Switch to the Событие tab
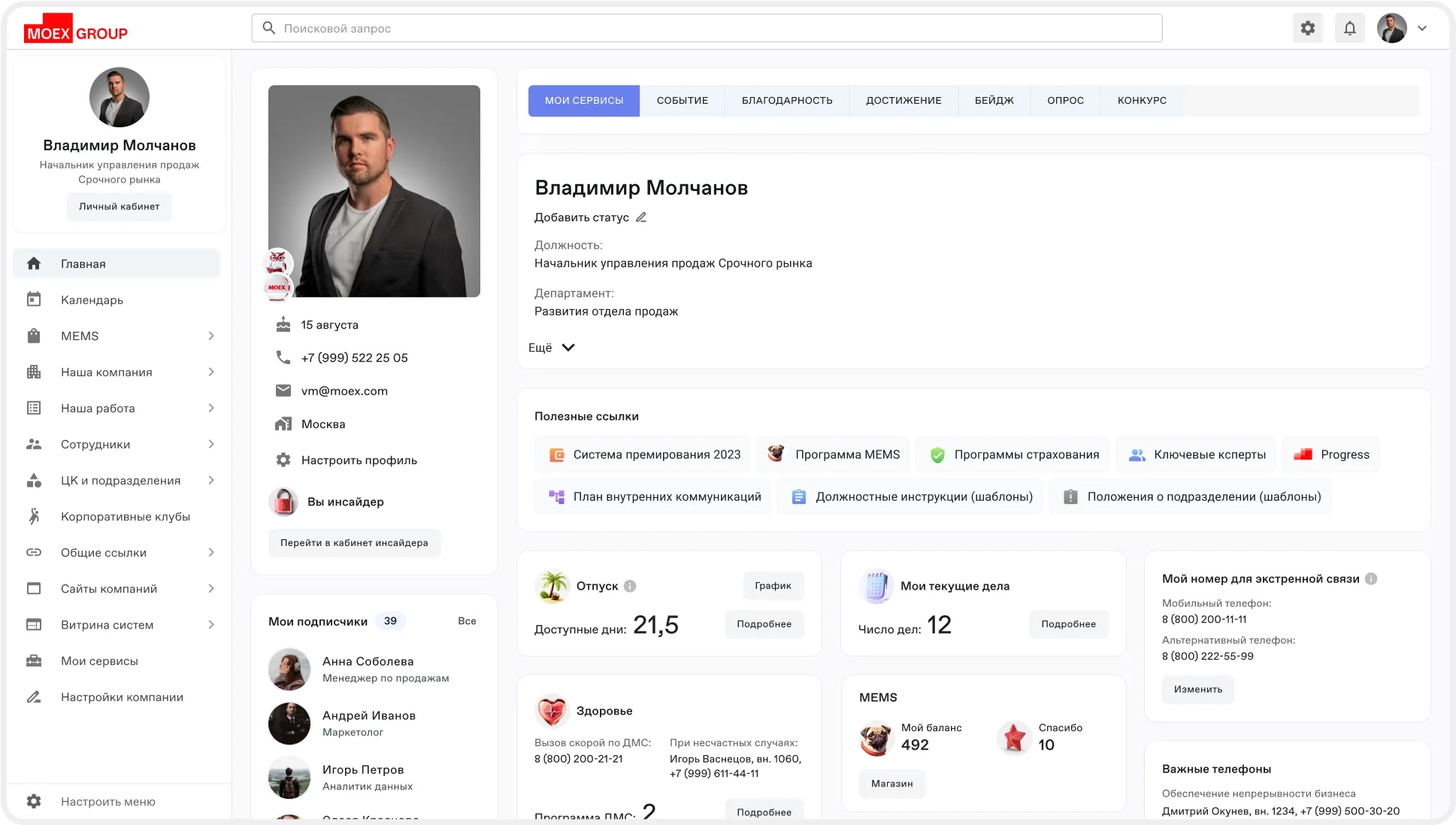This screenshot has width=1456, height=825. (683, 101)
